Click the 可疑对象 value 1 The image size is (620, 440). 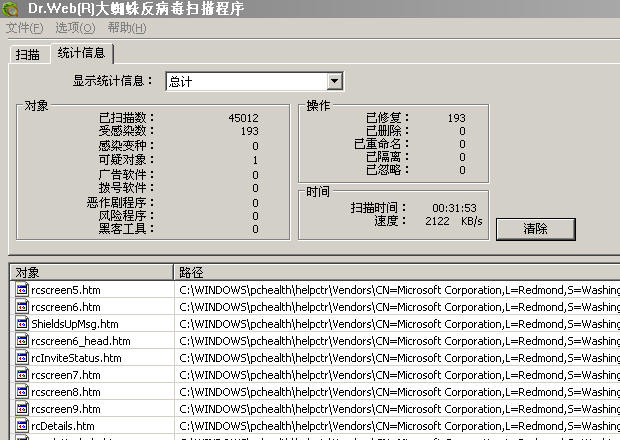(255, 160)
